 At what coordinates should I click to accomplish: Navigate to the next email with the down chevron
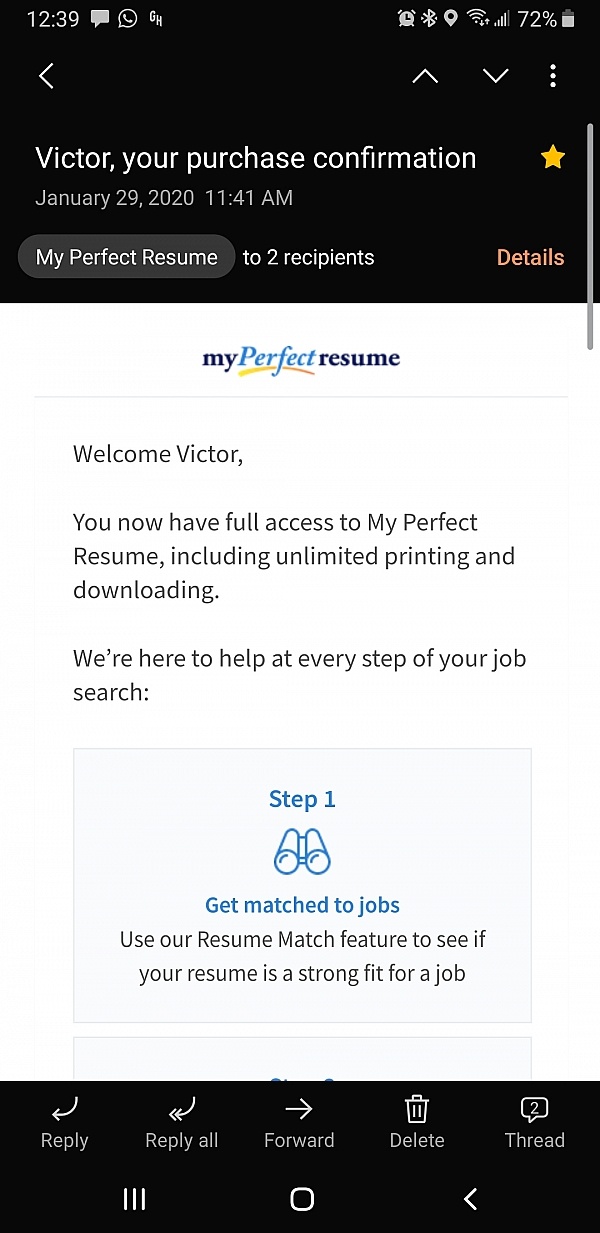click(x=495, y=75)
